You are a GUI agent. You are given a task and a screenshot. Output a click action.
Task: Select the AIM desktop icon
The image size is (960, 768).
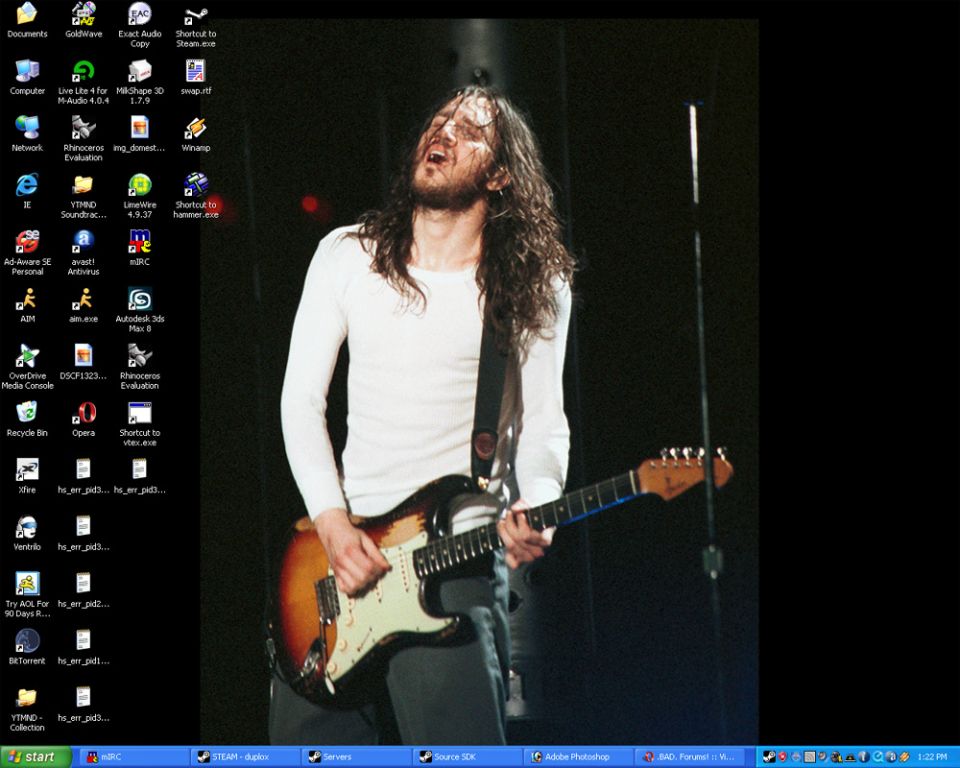pyautogui.click(x=27, y=306)
